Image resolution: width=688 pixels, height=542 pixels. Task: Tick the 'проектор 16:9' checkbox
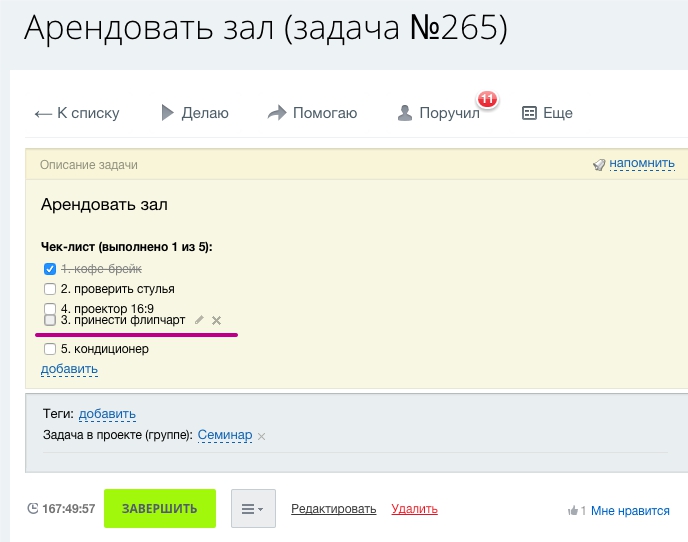(x=50, y=308)
